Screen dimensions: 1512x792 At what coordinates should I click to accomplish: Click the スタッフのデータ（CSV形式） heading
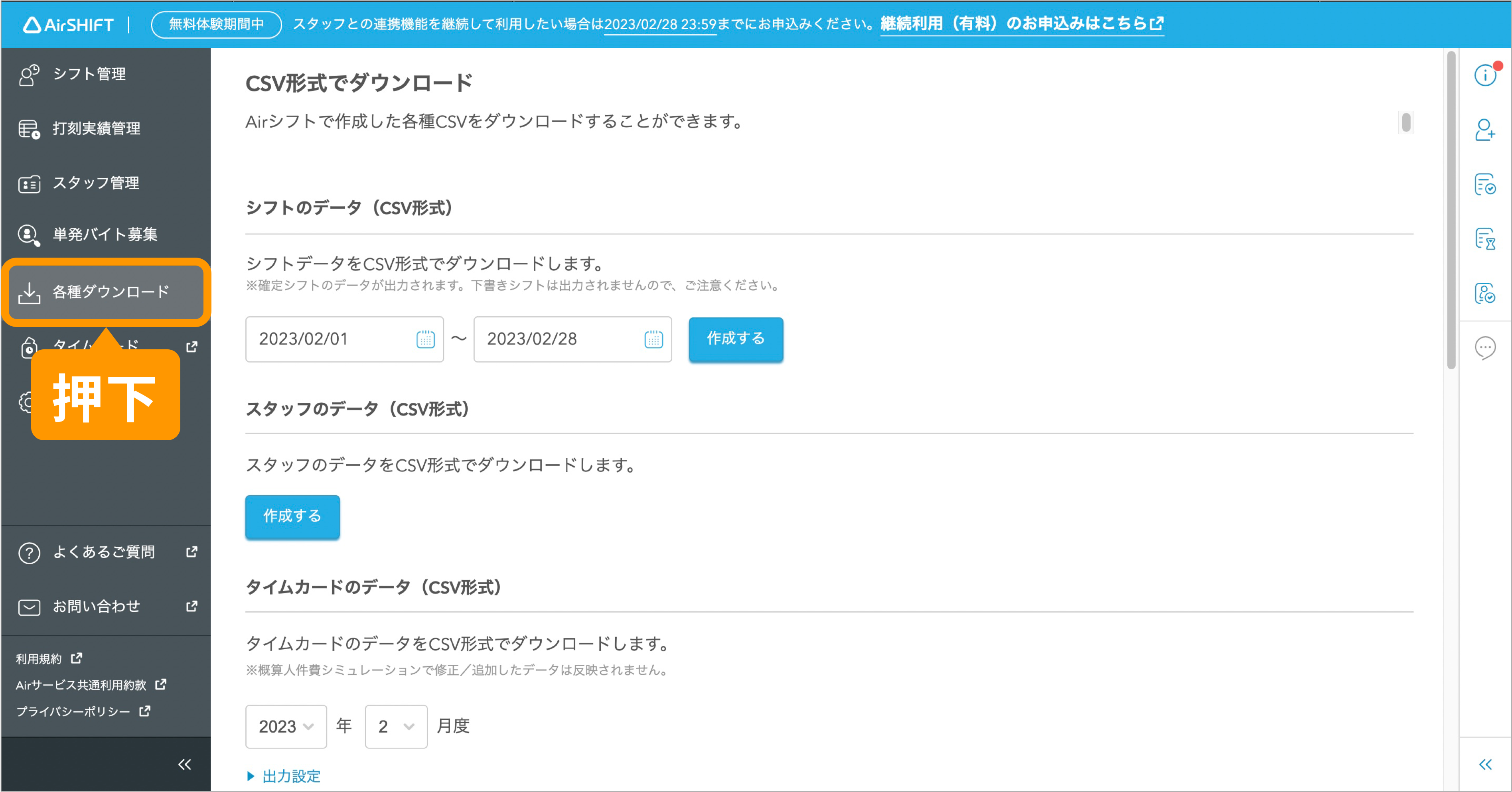tap(358, 409)
